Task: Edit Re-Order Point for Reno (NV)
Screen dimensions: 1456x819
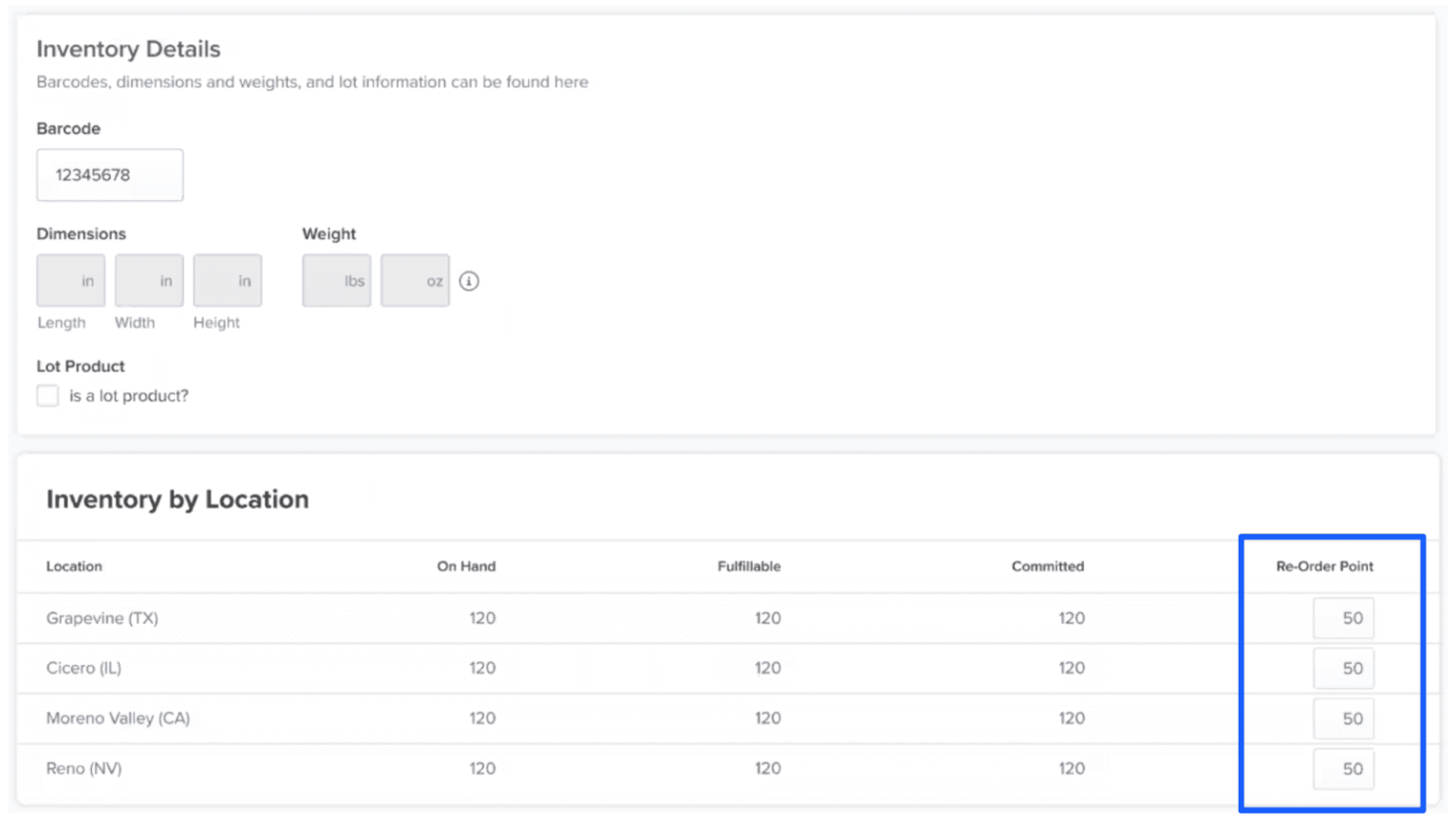Action: (1343, 769)
